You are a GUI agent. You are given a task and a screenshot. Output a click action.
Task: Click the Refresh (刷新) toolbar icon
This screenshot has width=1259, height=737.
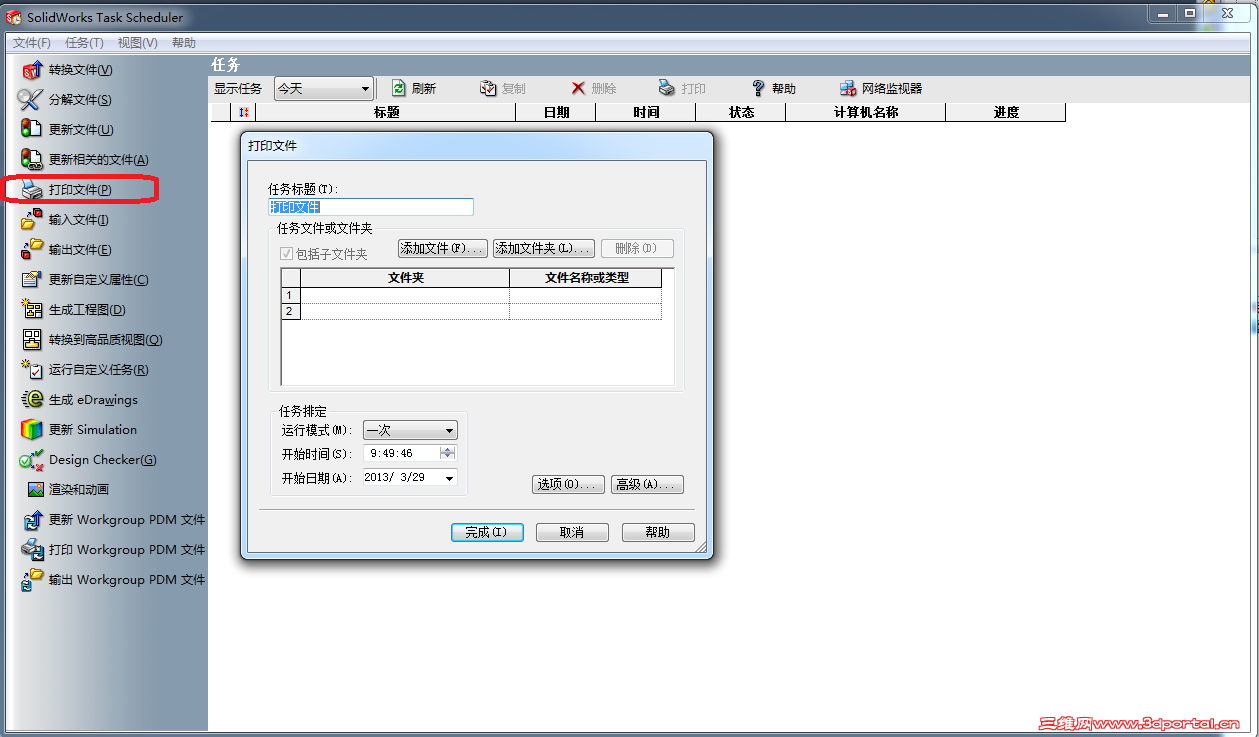398,88
